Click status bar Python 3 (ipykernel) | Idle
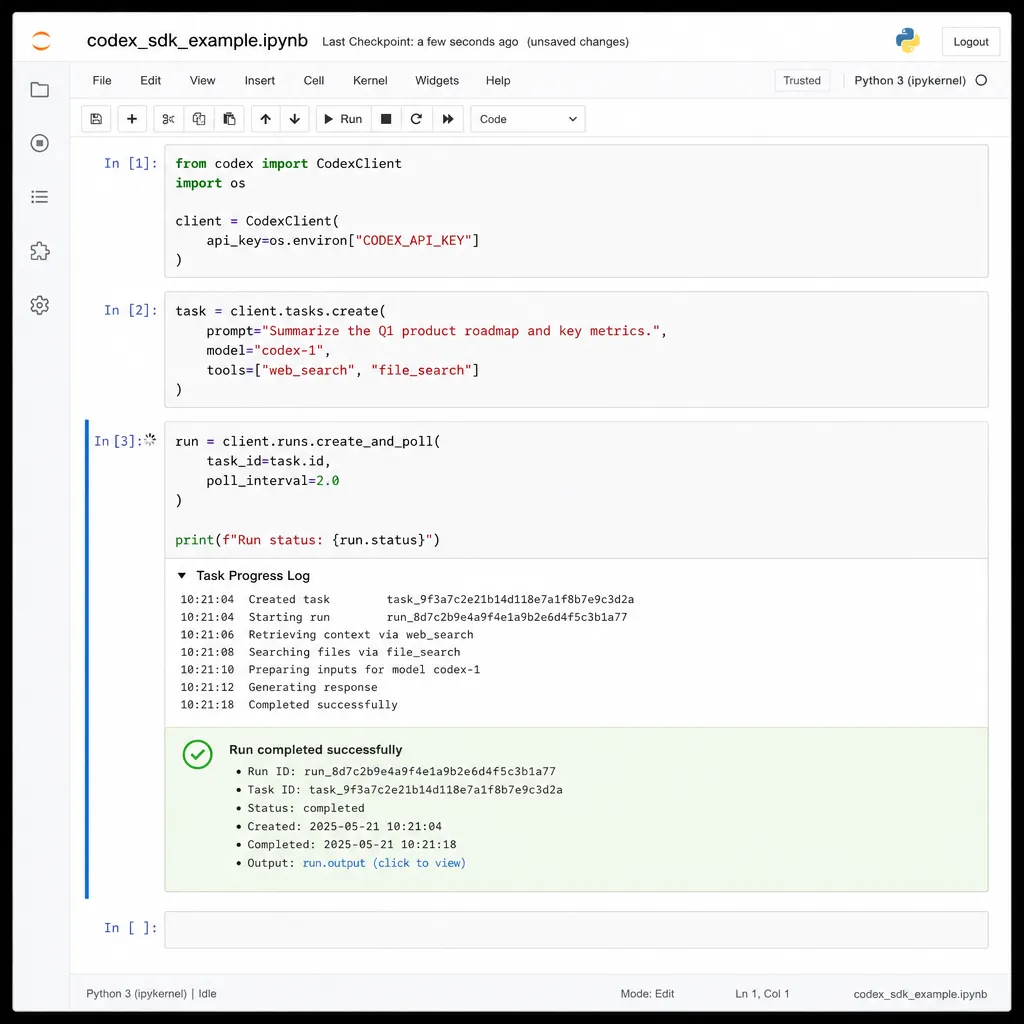The height and width of the screenshot is (1024, 1024). click(x=152, y=993)
